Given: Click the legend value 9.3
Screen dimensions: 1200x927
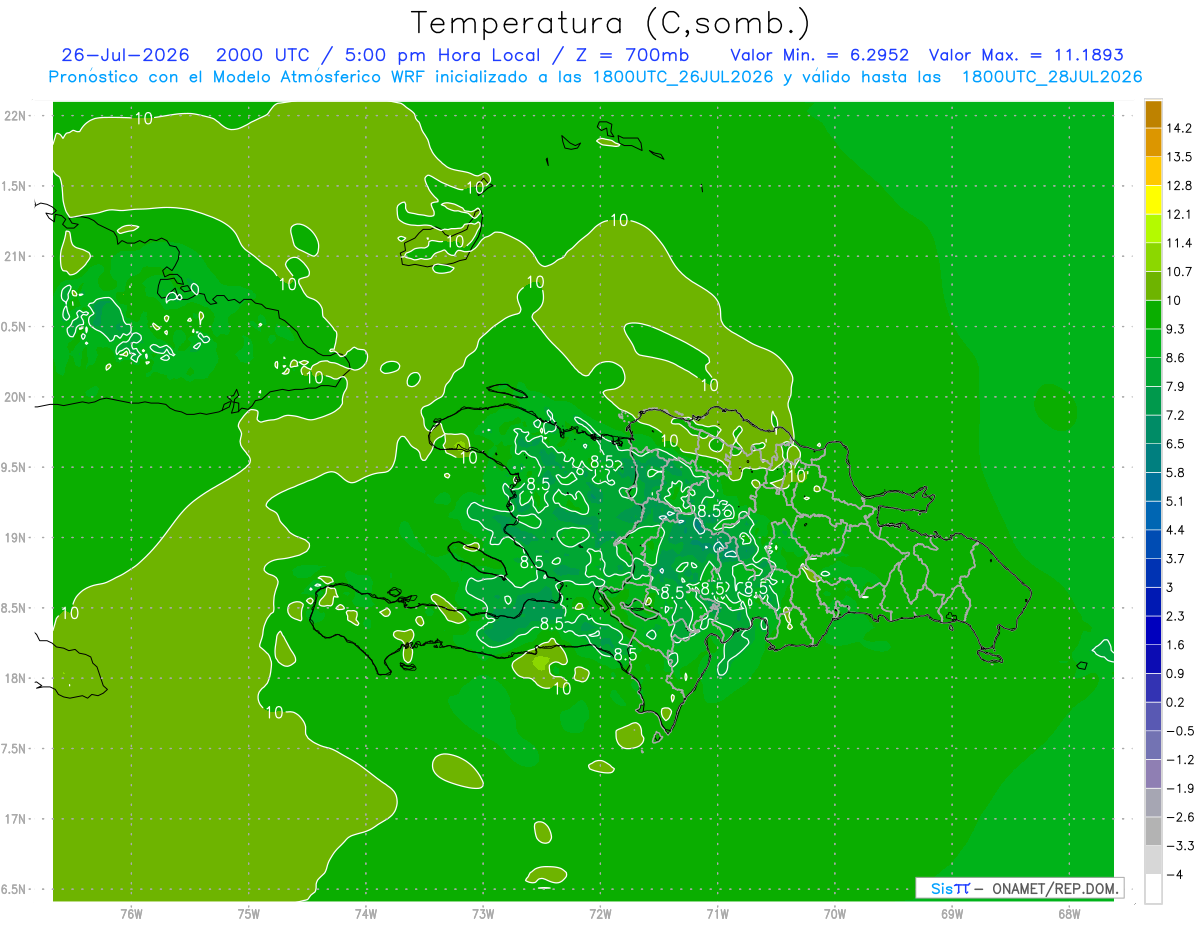Looking at the screenshot, I should coord(1175,329).
